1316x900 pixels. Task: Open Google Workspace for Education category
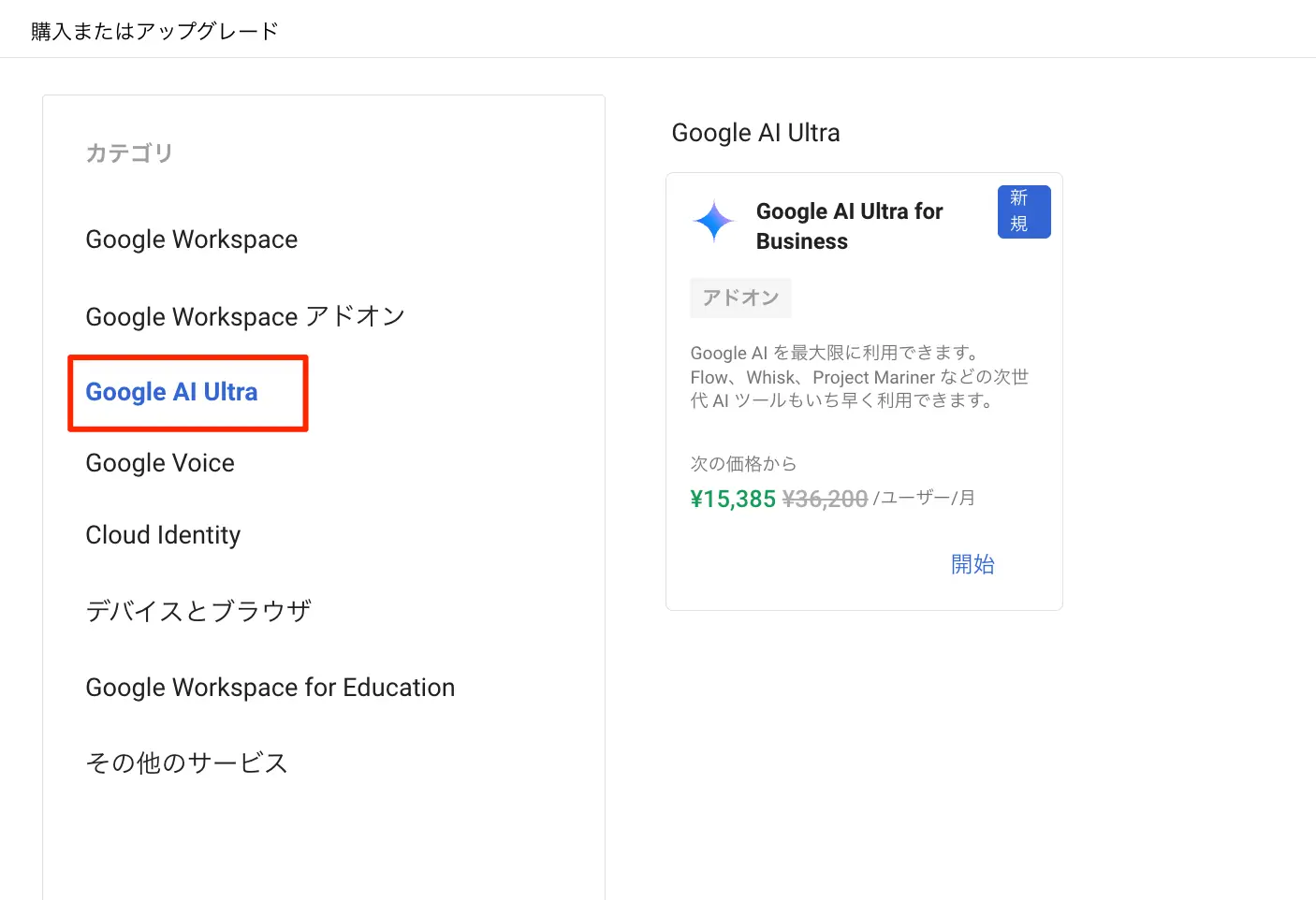pyautogui.click(x=270, y=688)
